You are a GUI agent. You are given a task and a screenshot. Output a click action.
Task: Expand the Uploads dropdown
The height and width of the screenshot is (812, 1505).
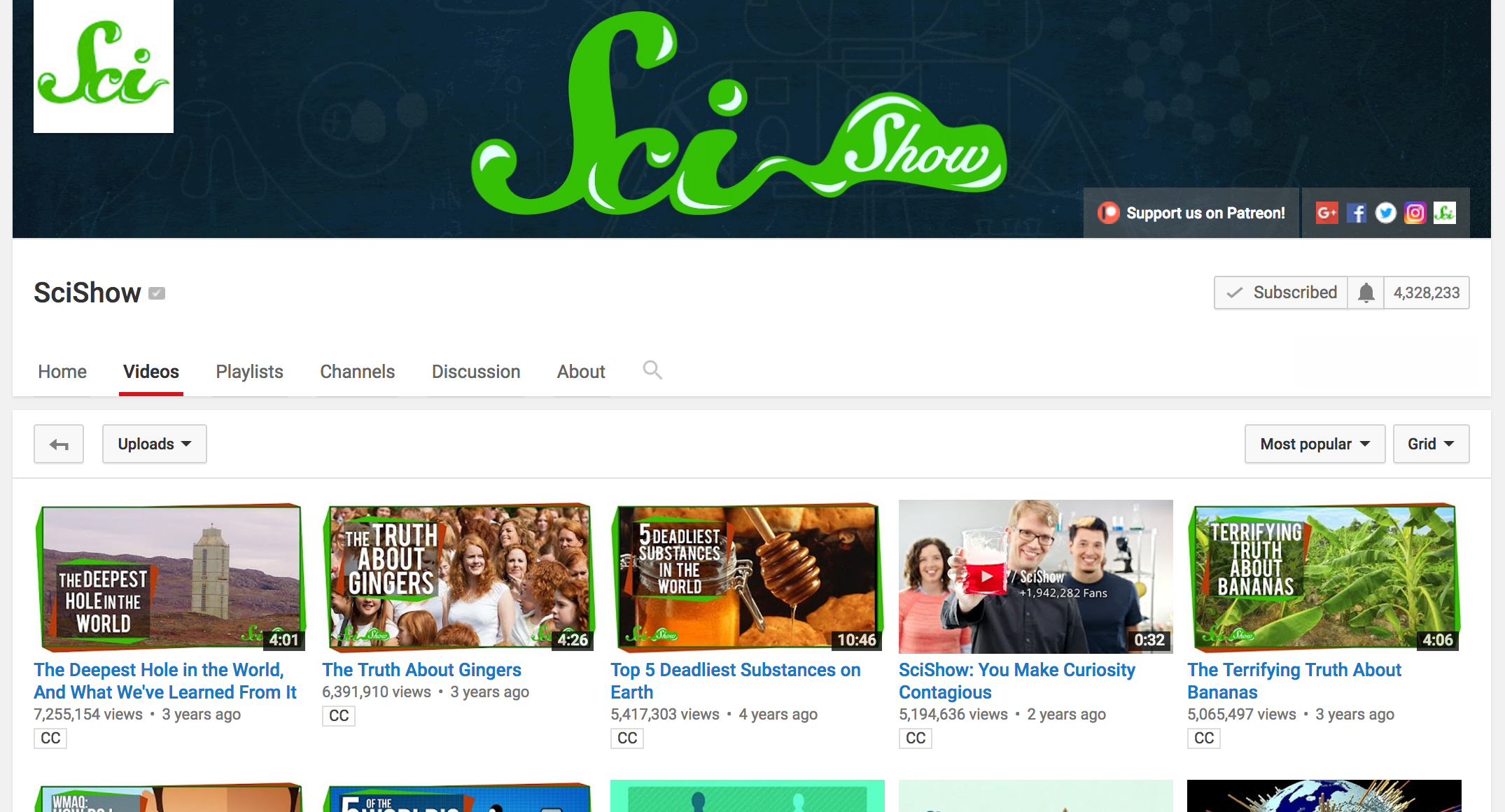[154, 444]
